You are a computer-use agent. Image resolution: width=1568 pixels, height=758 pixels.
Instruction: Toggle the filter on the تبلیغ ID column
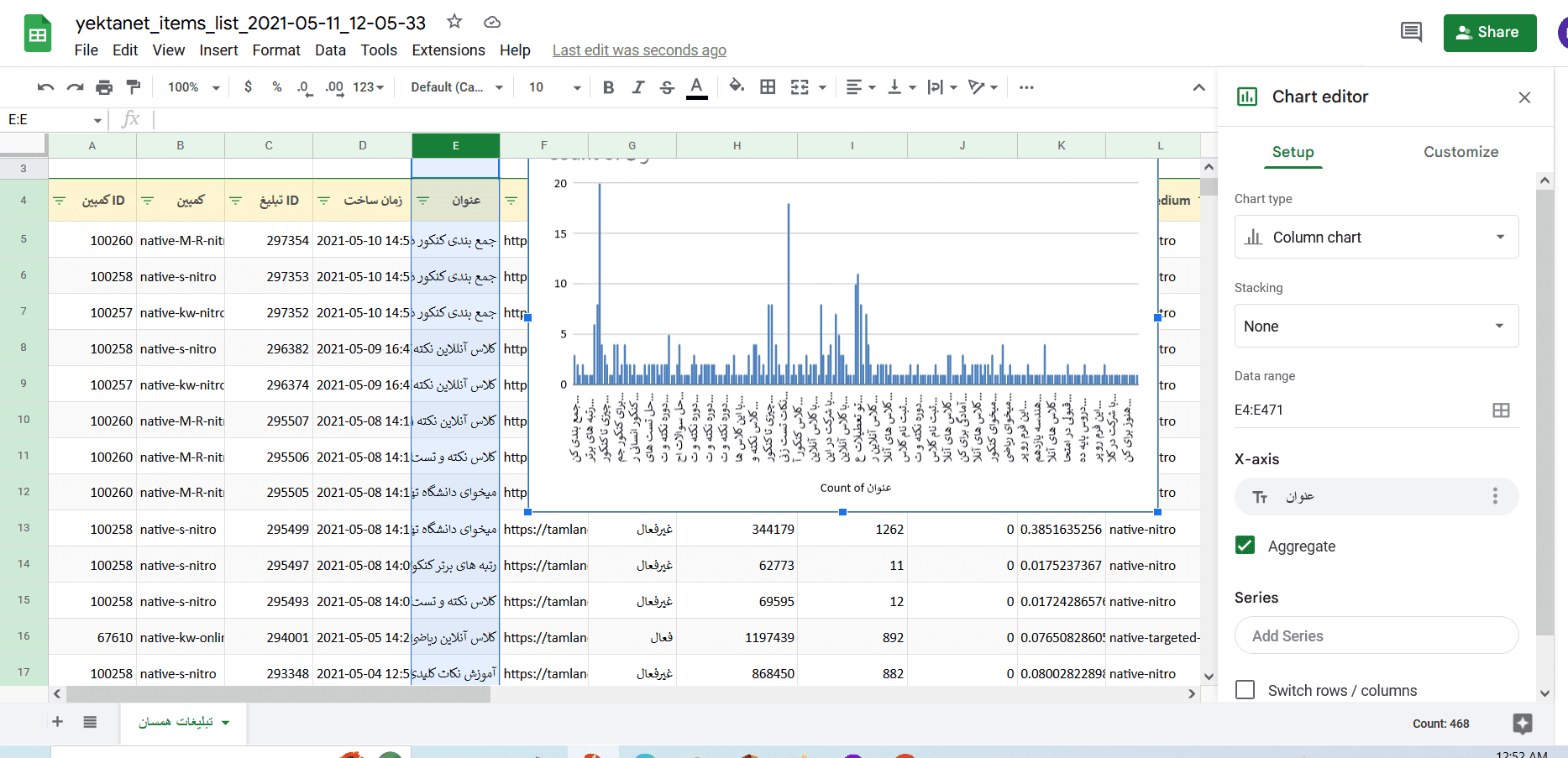pos(236,201)
